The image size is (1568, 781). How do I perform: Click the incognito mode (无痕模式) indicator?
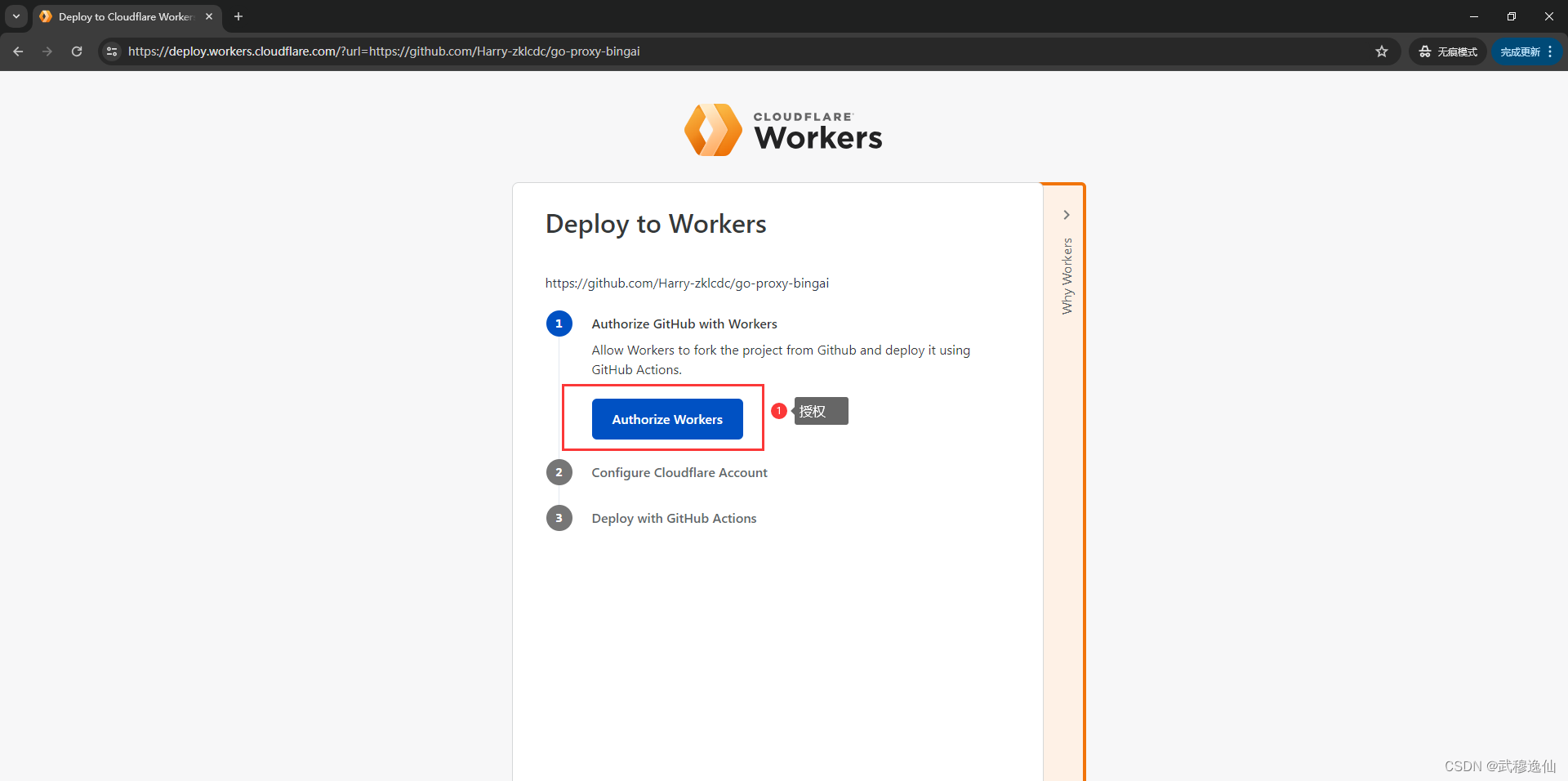point(1447,51)
